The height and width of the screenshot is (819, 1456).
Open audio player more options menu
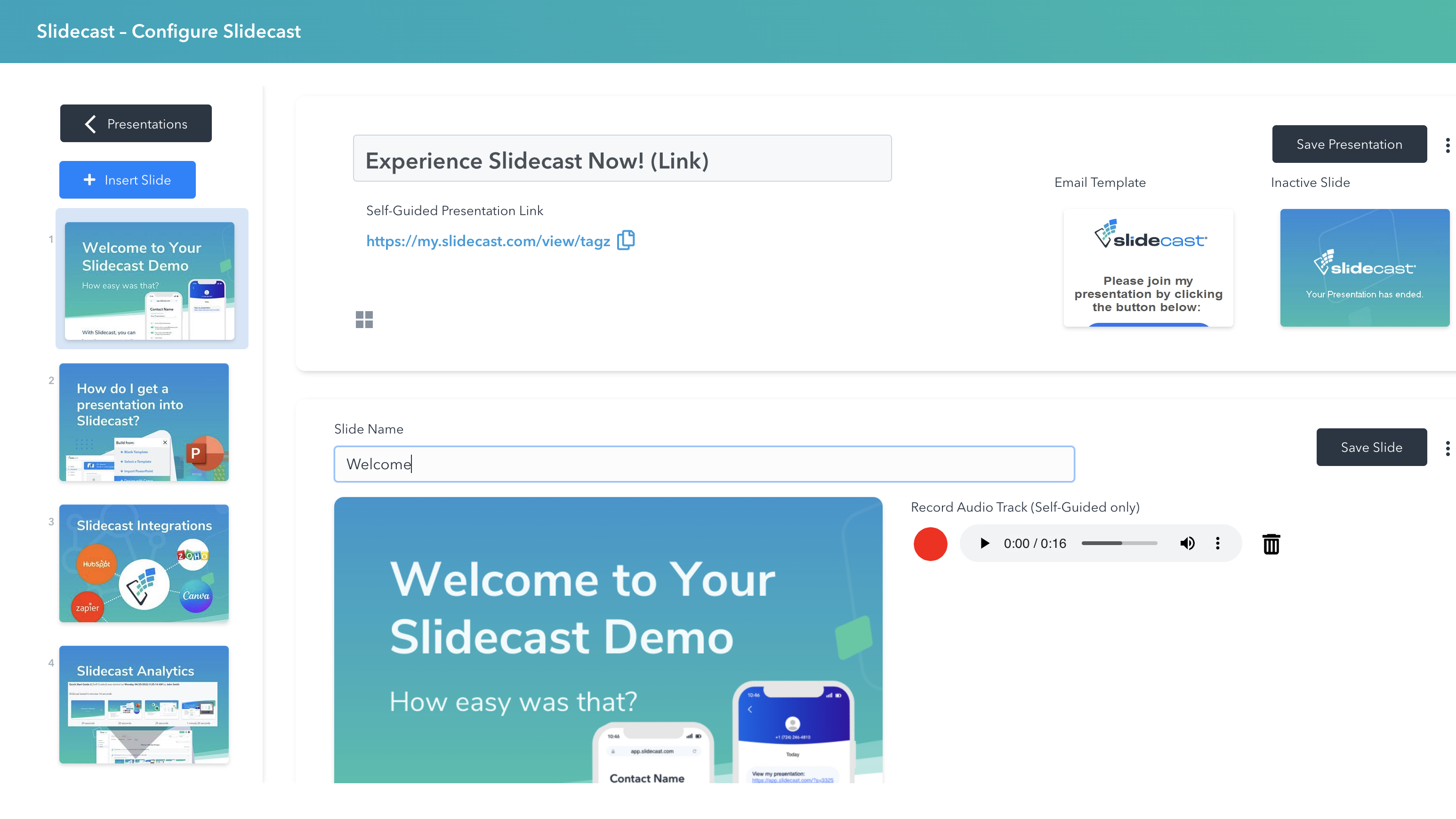[1217, 543]
